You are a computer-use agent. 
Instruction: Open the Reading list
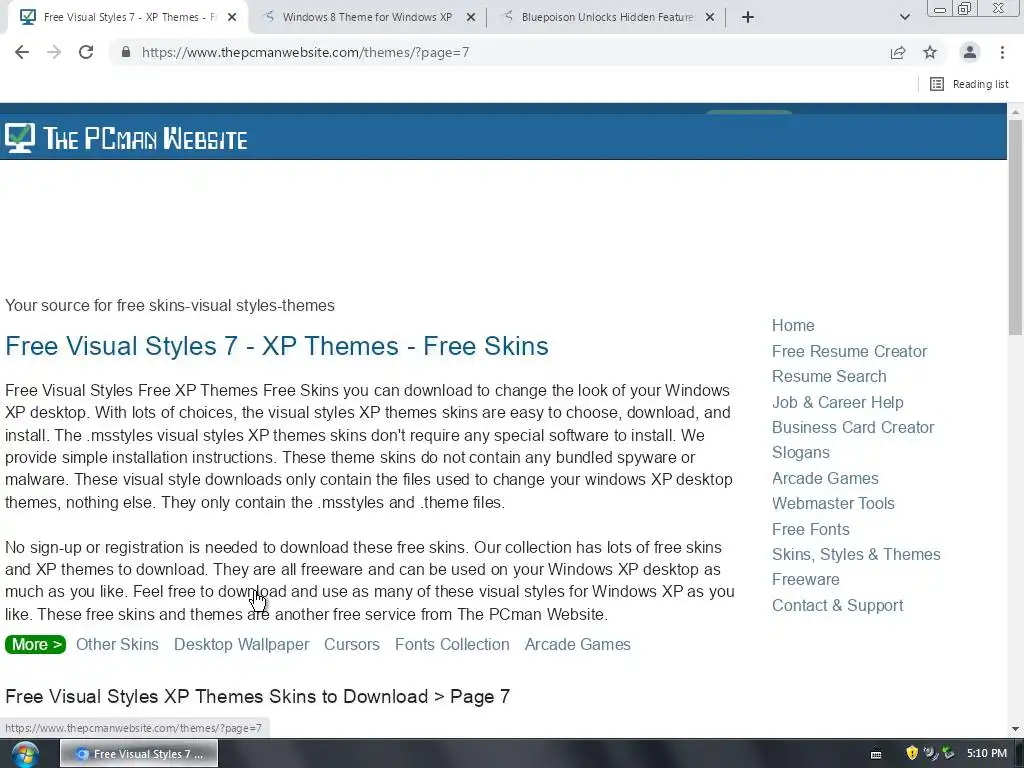pyautogui.click(x=969, y=84)
